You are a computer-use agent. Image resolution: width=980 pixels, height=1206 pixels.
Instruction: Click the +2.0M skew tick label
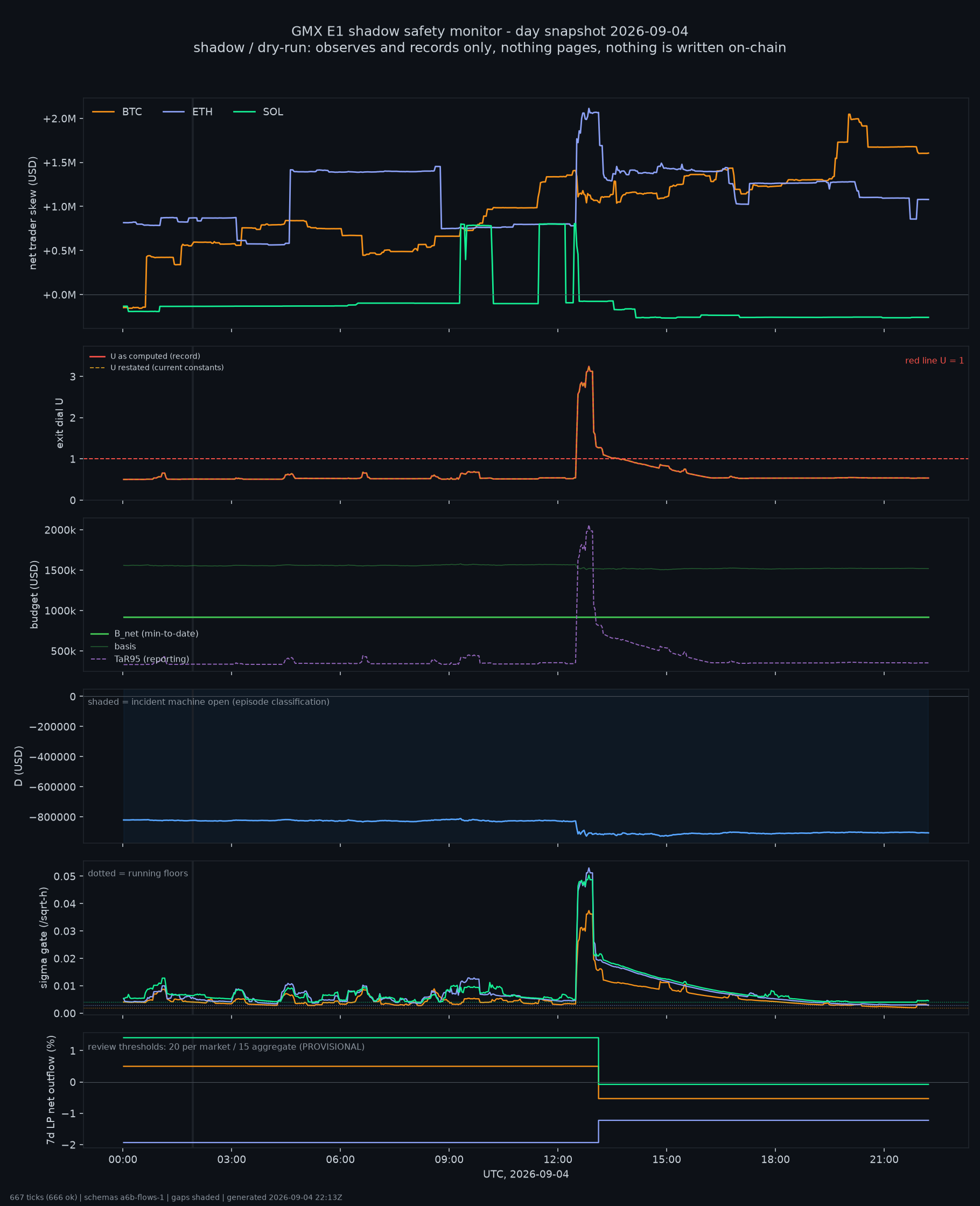(x=59, y=118)
